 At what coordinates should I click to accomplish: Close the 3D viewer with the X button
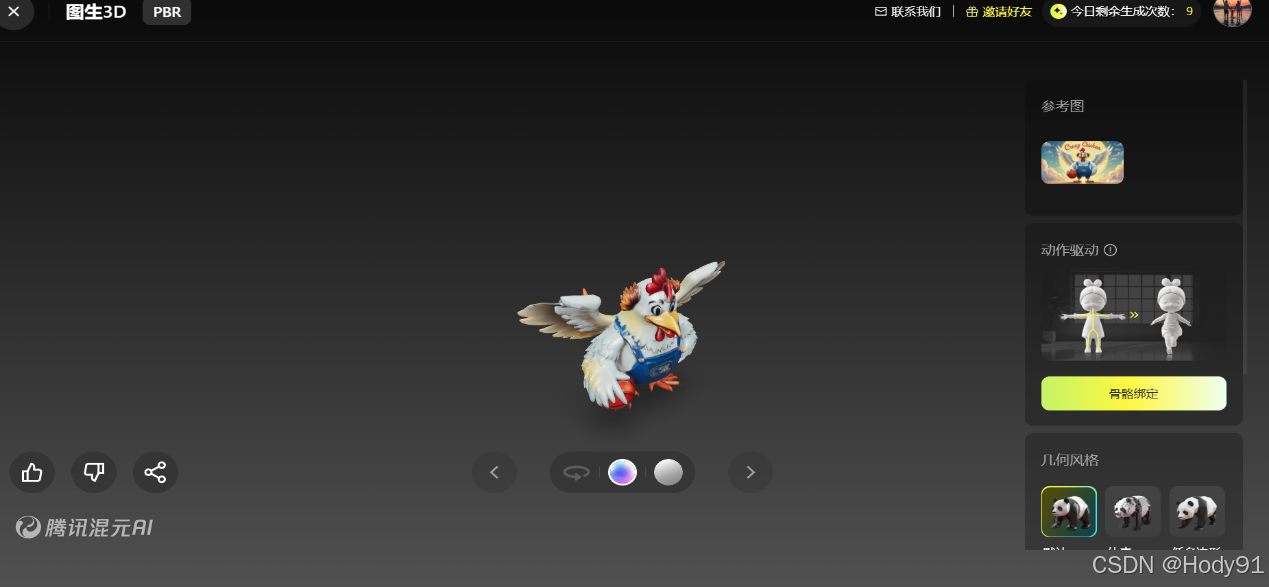pyautogui.click(x=13, y=11)
